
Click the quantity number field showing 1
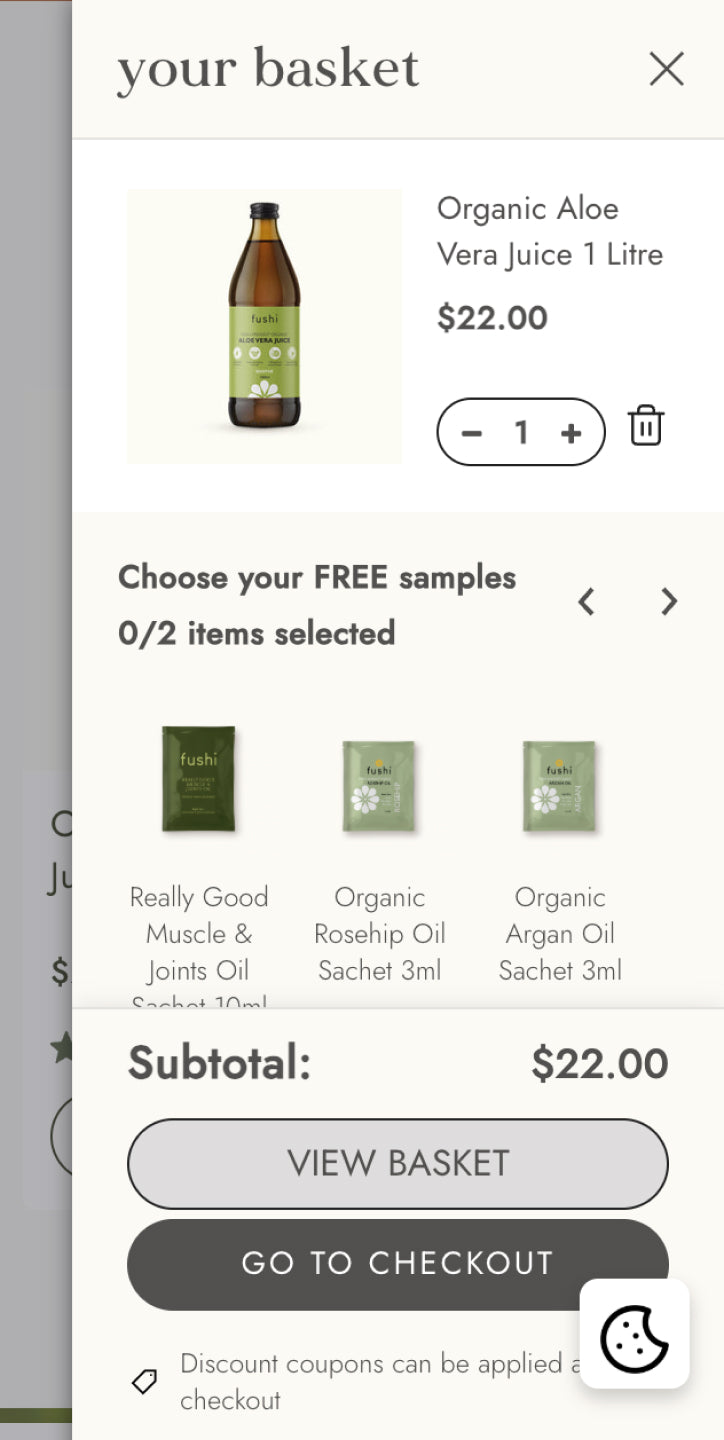tap(521, 433)
